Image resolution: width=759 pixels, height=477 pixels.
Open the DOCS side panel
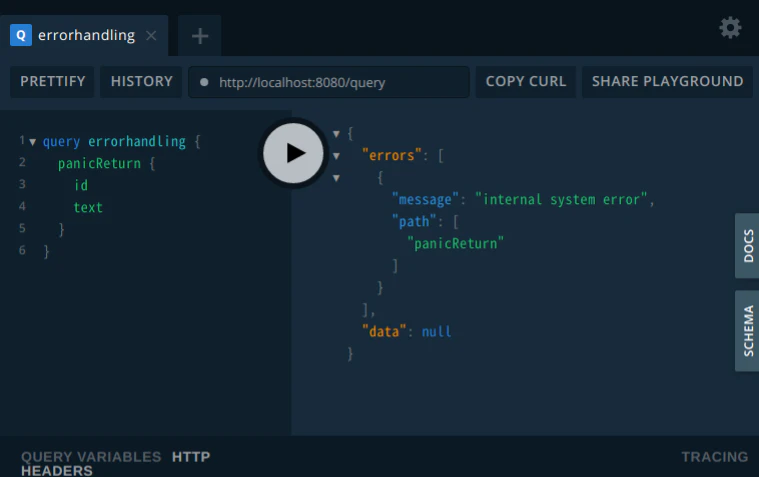(747, 246)
